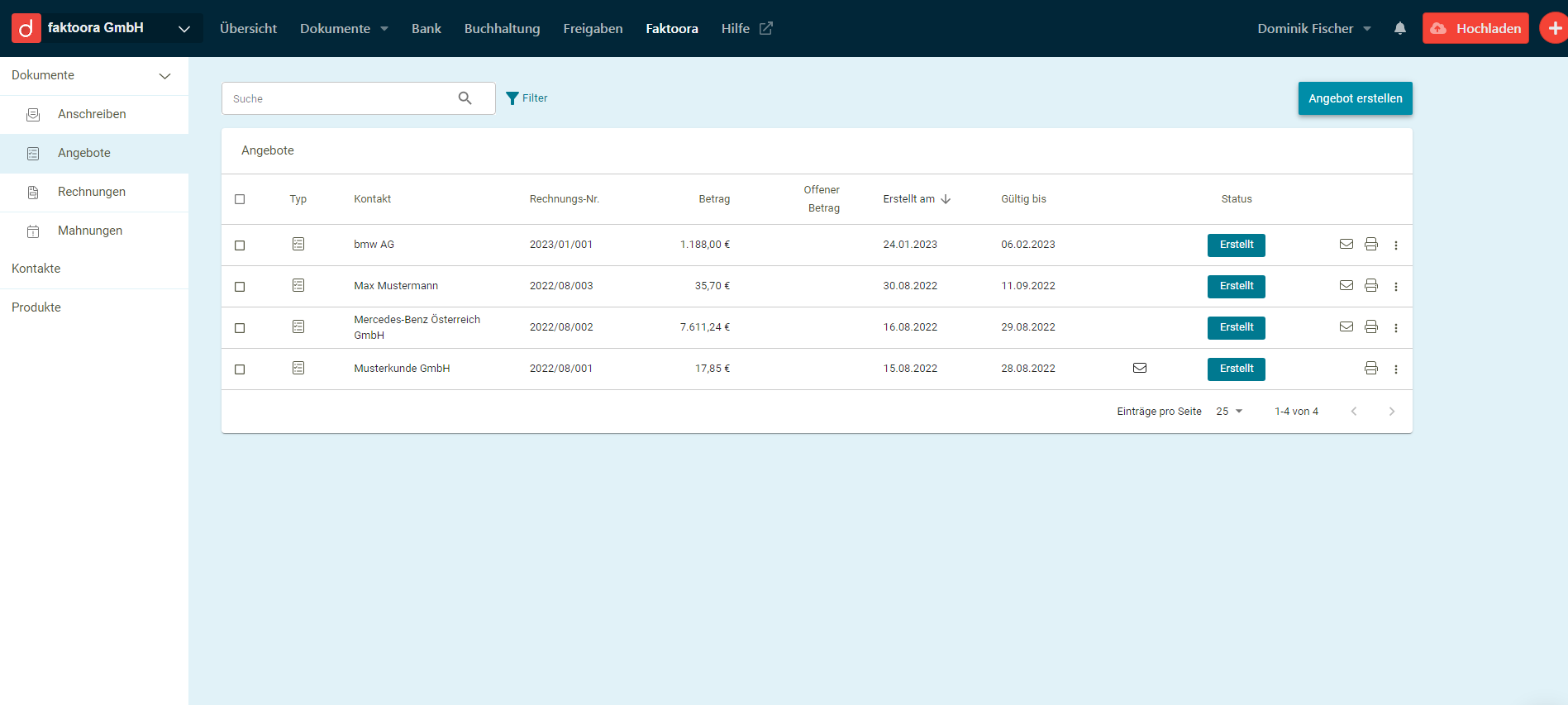Click the Angebot erstellen button
The width and height of the screenshot is (1568, 705).
(1355, 98)
